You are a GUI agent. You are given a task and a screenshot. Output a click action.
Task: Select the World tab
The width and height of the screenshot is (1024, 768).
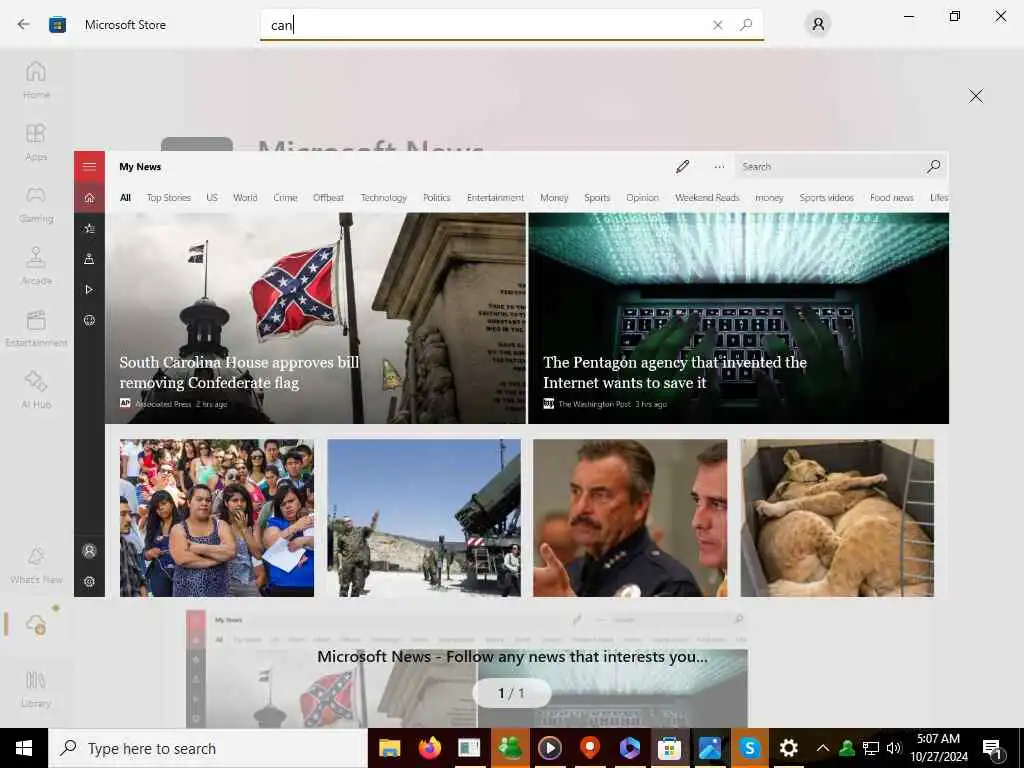pyautogui.click(x=245, y=197)
